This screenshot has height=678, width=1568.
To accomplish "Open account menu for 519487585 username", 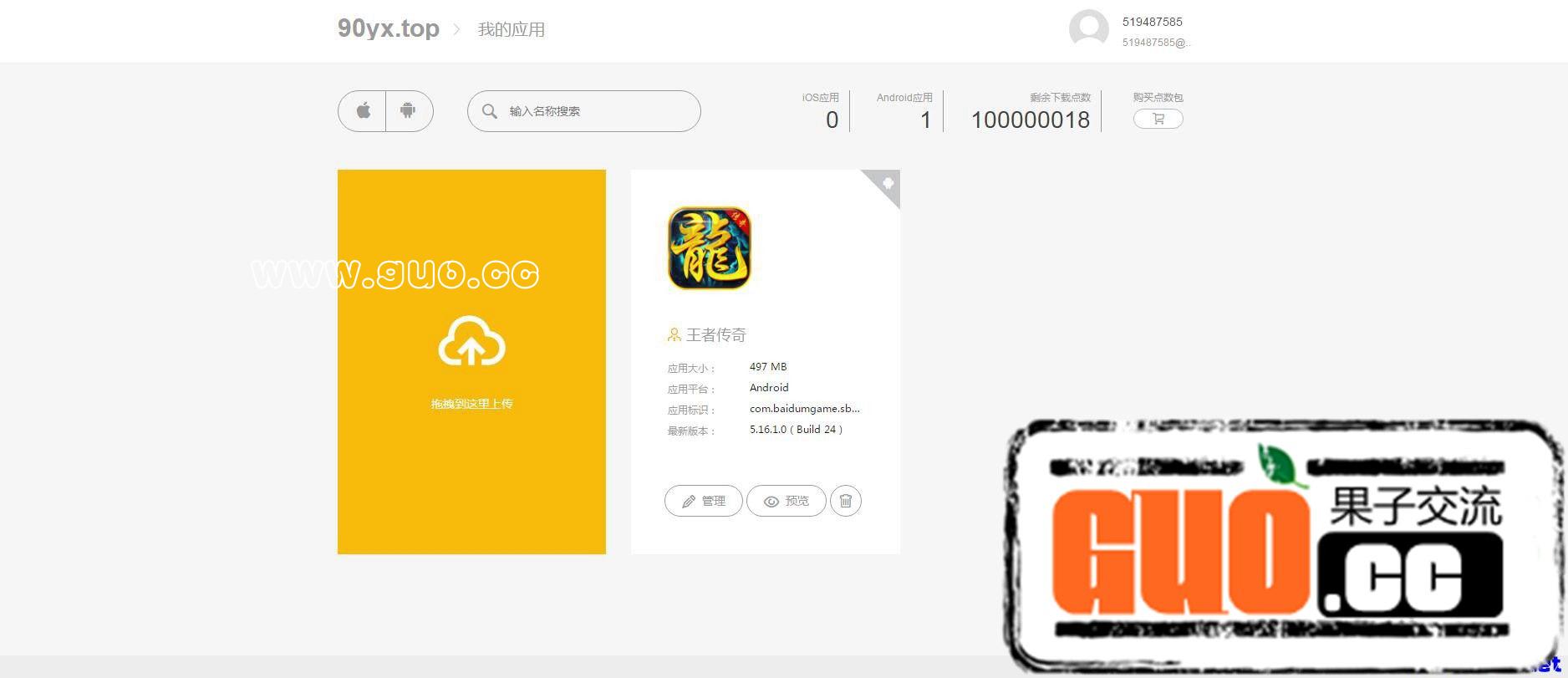I will point(1152,22).
